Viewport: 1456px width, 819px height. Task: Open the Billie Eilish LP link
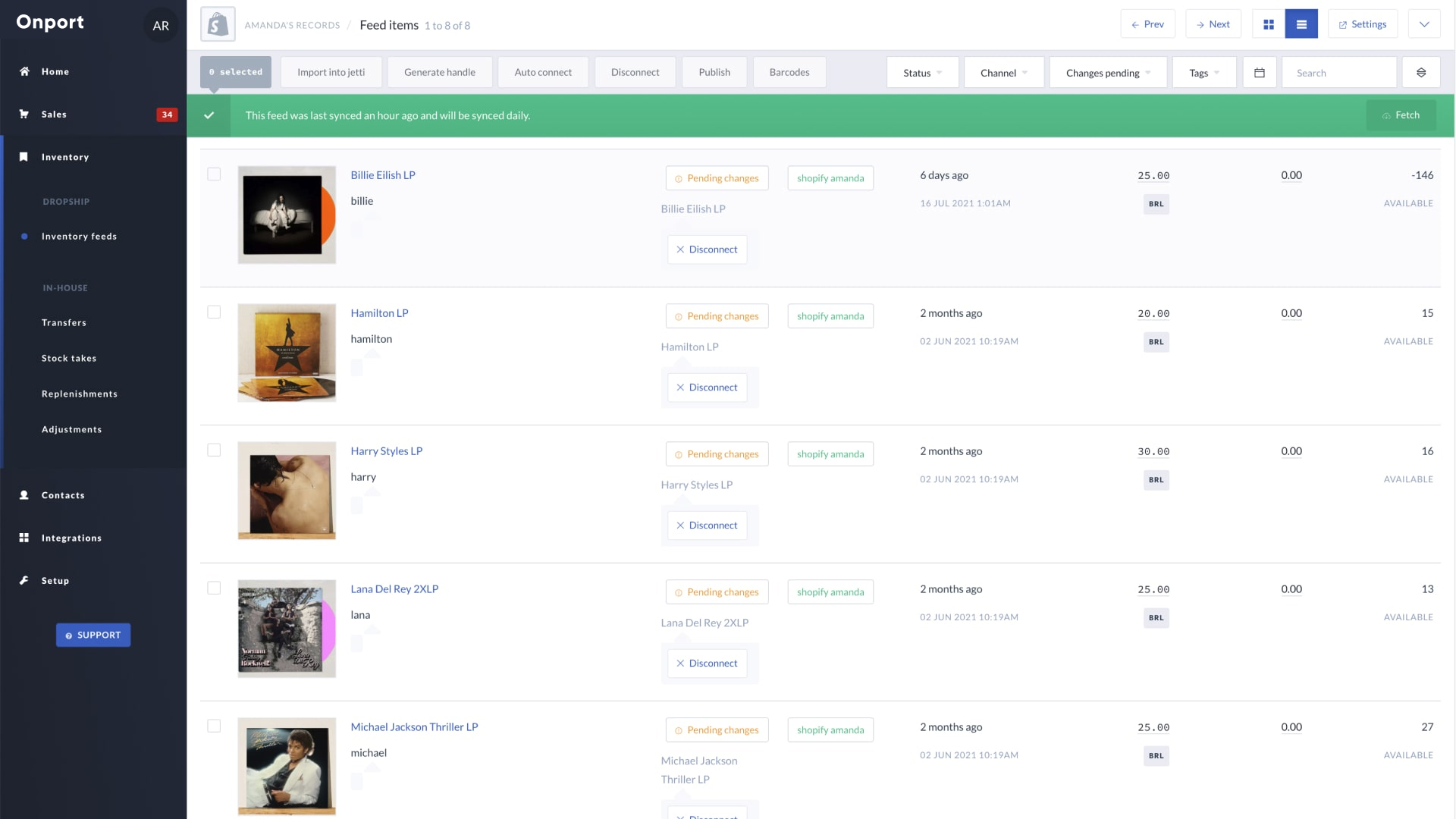(x=383, y=175)
